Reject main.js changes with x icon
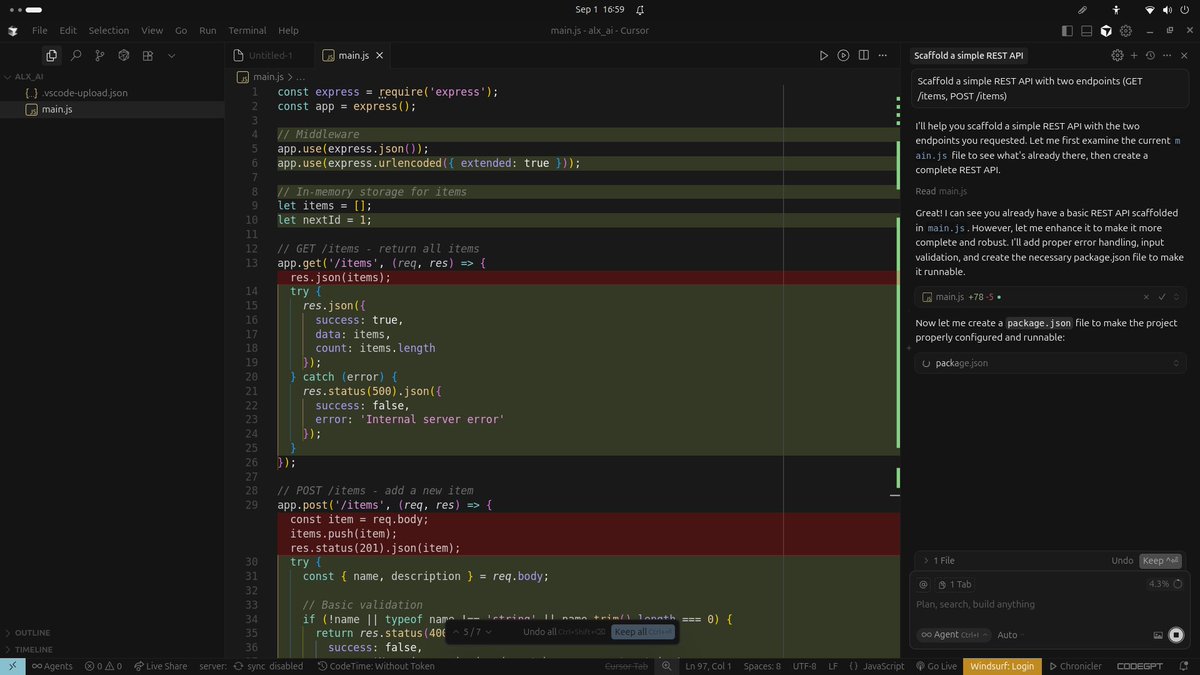 (x=1146, y=297)
